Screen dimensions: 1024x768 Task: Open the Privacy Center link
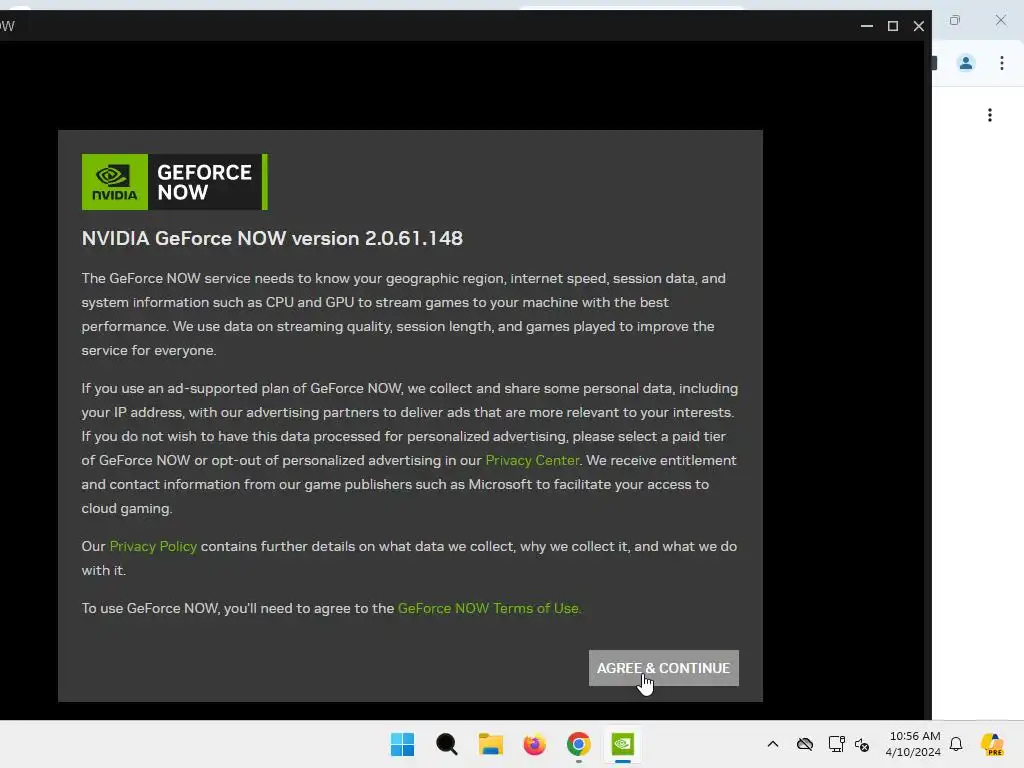click(532, 460)
